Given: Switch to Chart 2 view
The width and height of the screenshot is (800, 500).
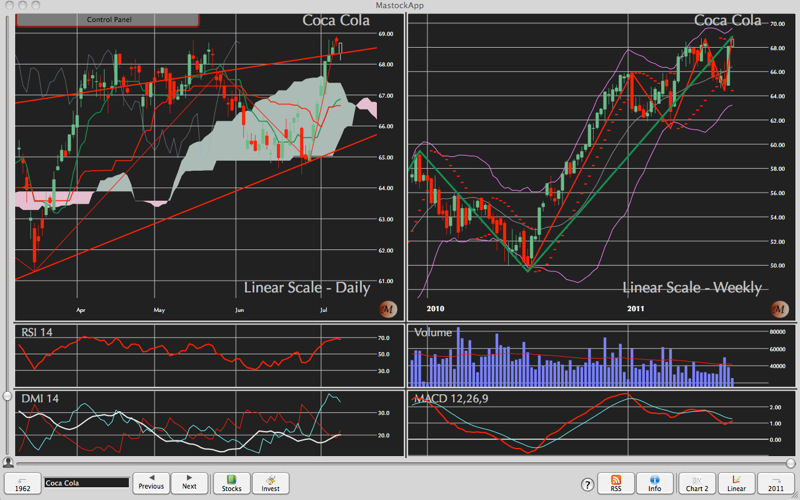Looking at the screenshot, I should point(695,482).
